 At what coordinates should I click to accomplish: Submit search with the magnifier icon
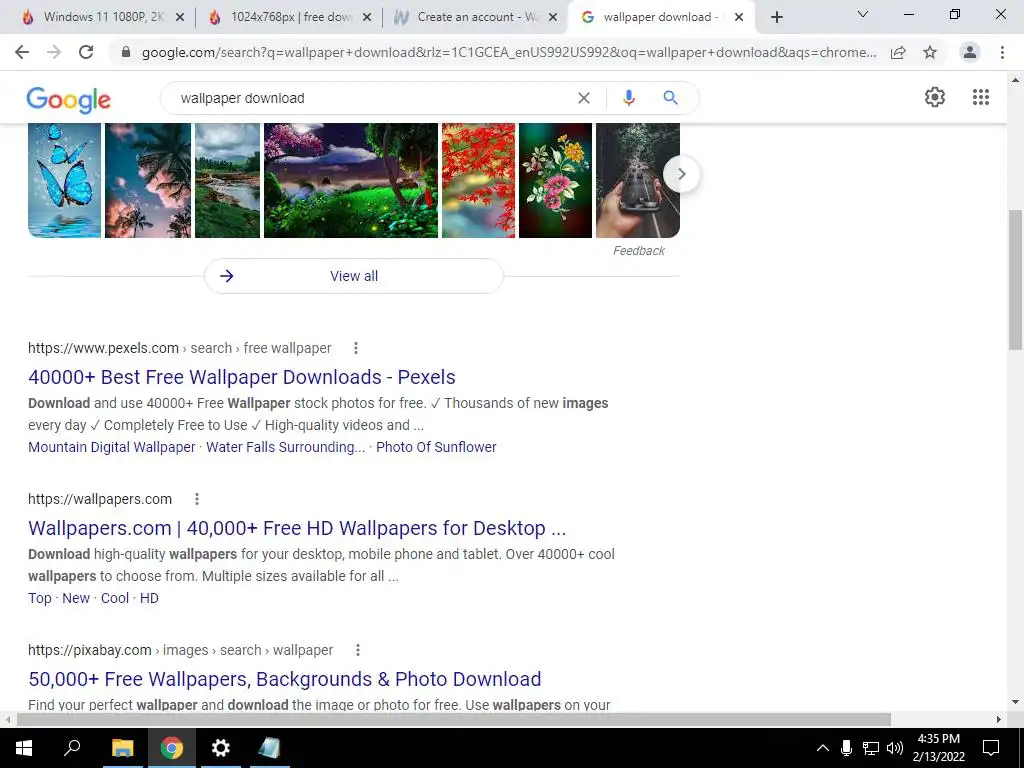click(670, 98)
